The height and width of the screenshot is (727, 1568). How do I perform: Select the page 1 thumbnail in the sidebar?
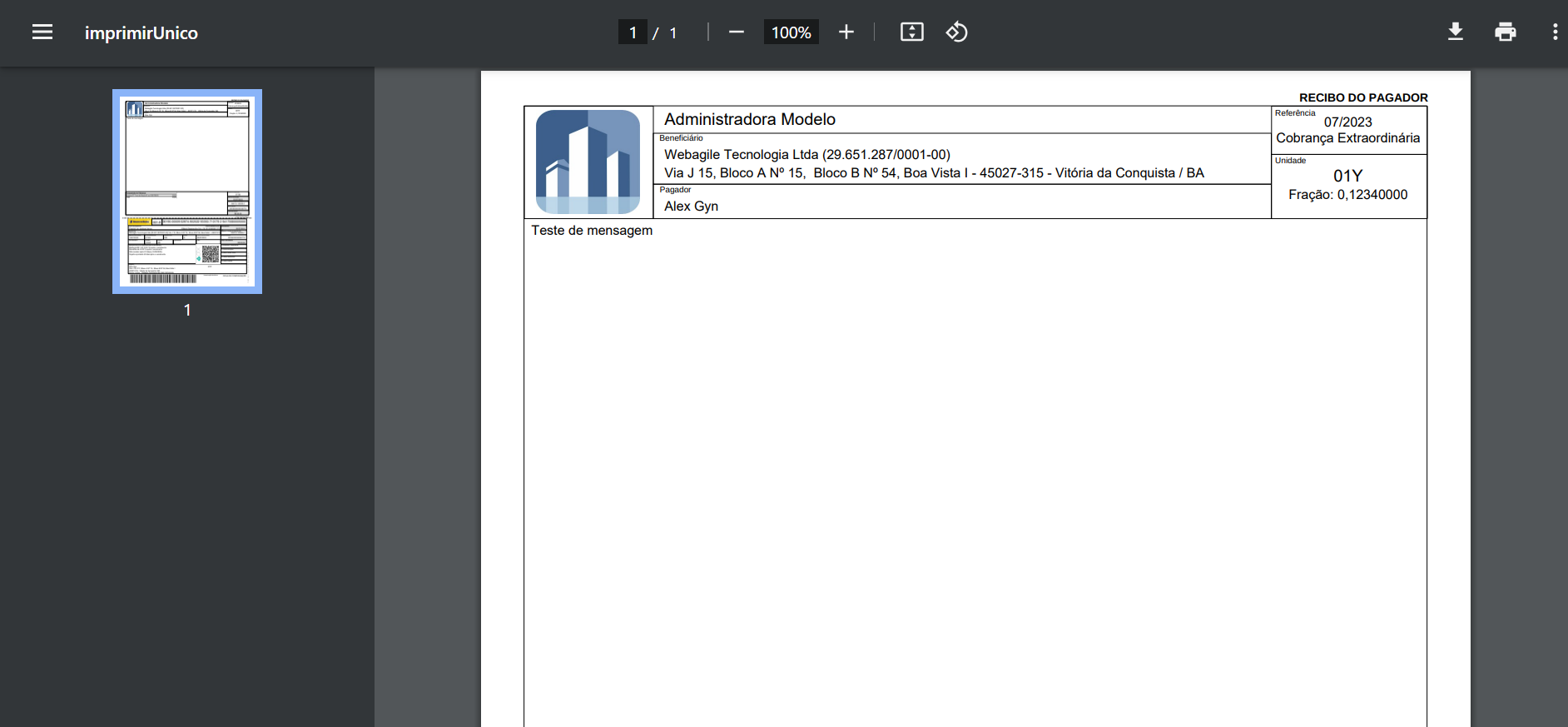[x=187, y=192]
